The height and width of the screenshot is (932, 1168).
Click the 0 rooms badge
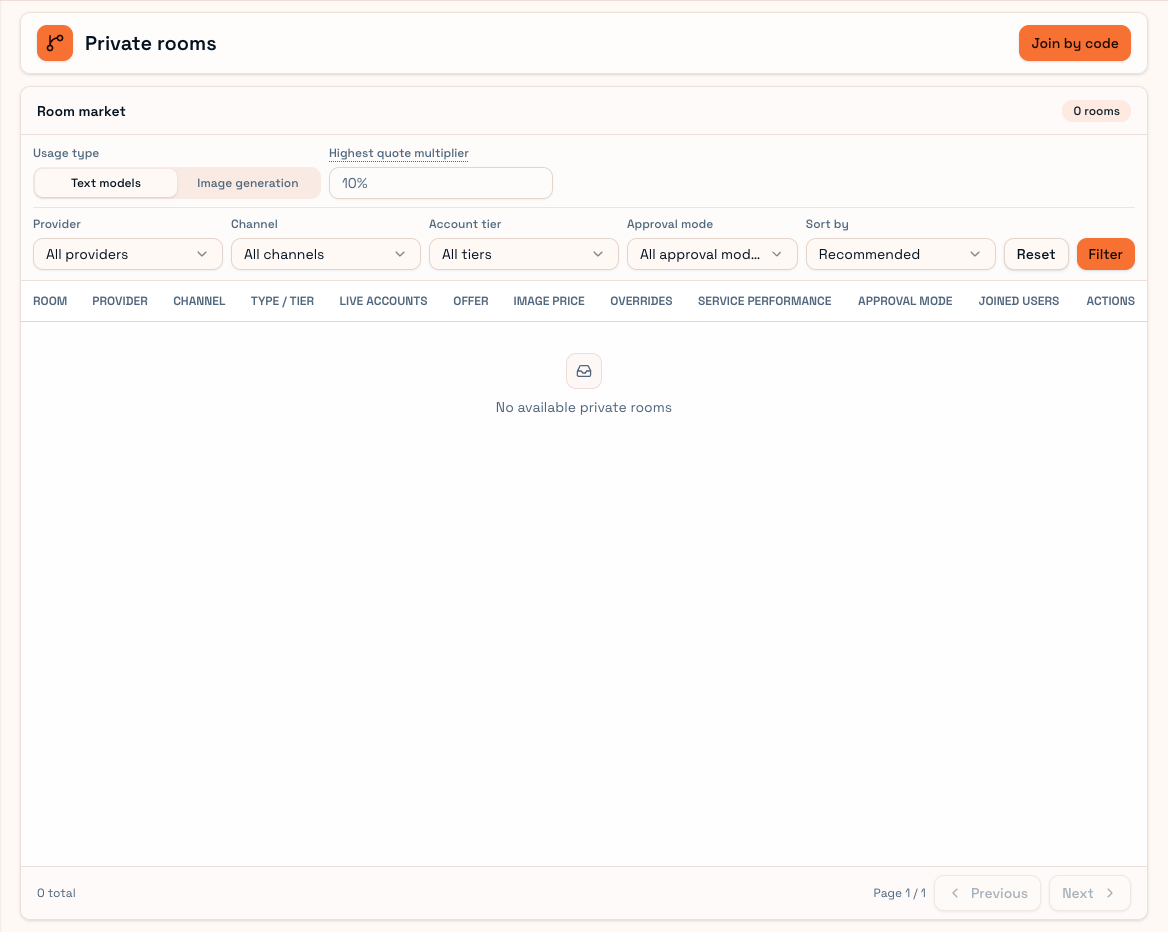(x=1096, y=111)
